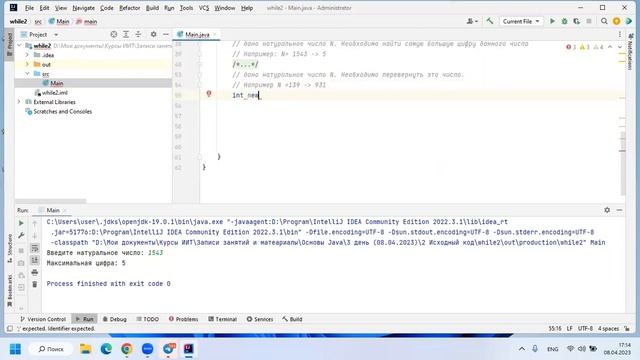Expand all in Project panel
This screenshot has width=640, height=360.
(126, 34)
